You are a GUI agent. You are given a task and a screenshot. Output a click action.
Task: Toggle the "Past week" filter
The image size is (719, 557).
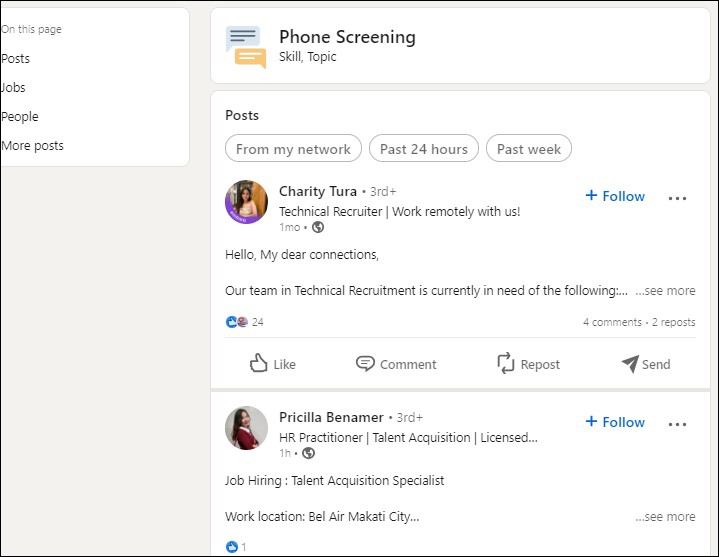pyautogui.click(x=529, y=149)
